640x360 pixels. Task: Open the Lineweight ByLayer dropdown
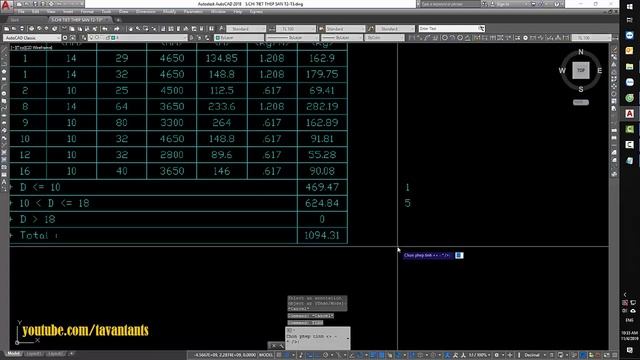[341, 38]
